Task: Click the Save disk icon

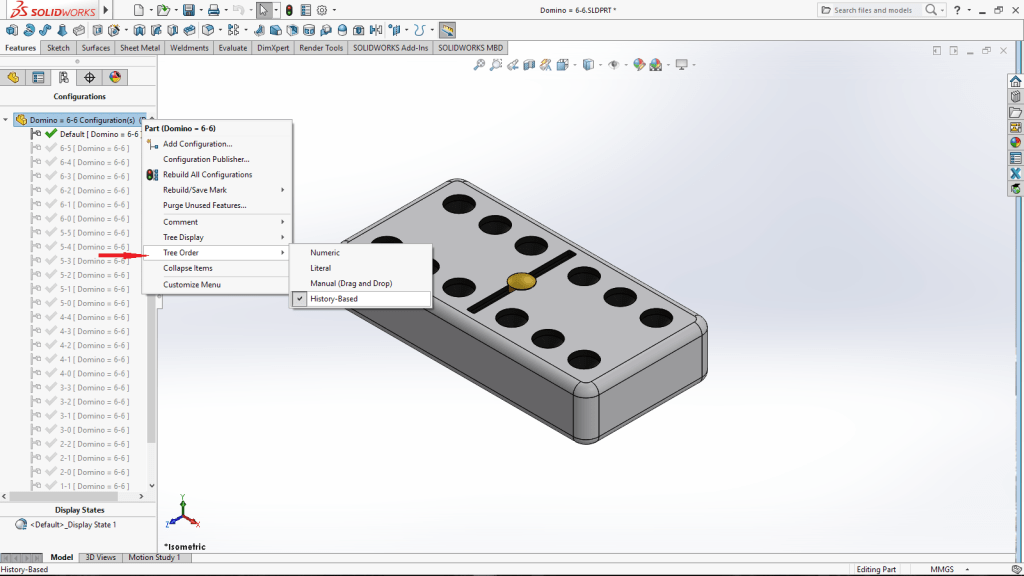Action: pyautogui.click(x=188, y=10)
